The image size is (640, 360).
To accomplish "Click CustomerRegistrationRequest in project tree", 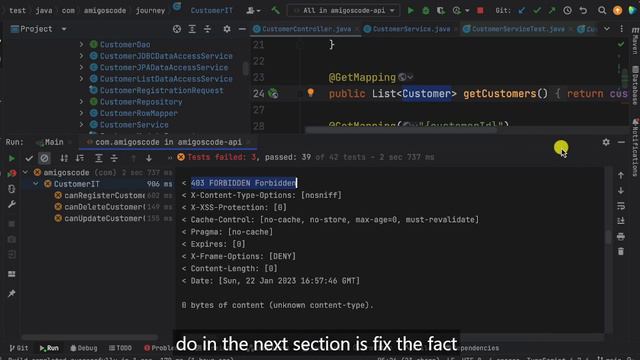I will pyautogui.click(x=162, y=90).
